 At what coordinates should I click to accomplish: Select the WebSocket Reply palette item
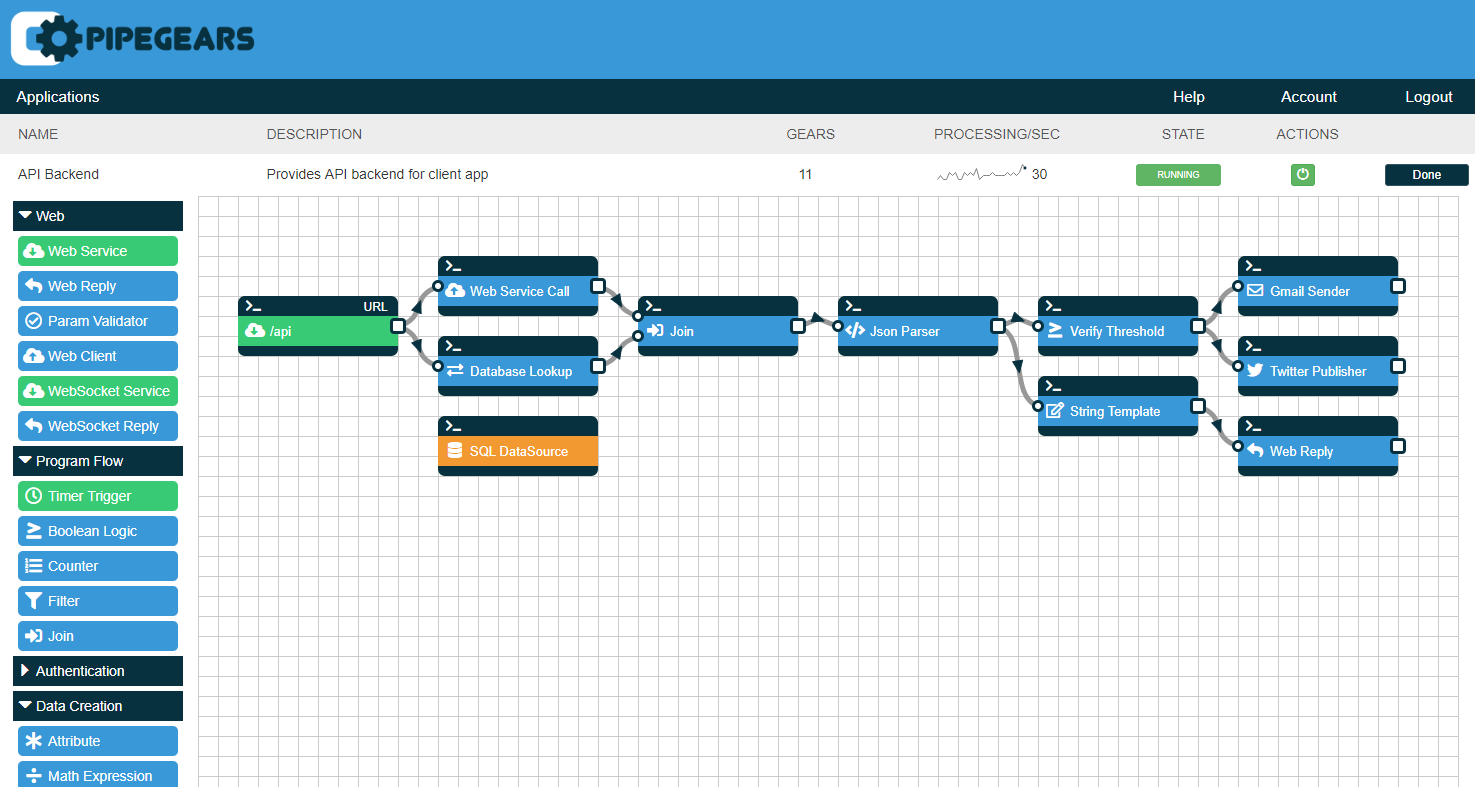click(98, 426)
